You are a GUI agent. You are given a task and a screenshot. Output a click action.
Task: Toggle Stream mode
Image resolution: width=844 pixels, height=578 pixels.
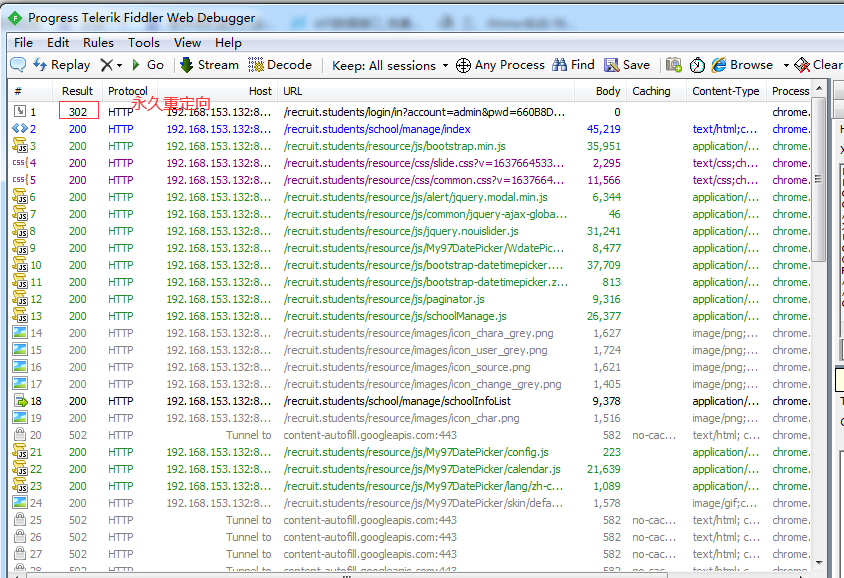[209, 65]
